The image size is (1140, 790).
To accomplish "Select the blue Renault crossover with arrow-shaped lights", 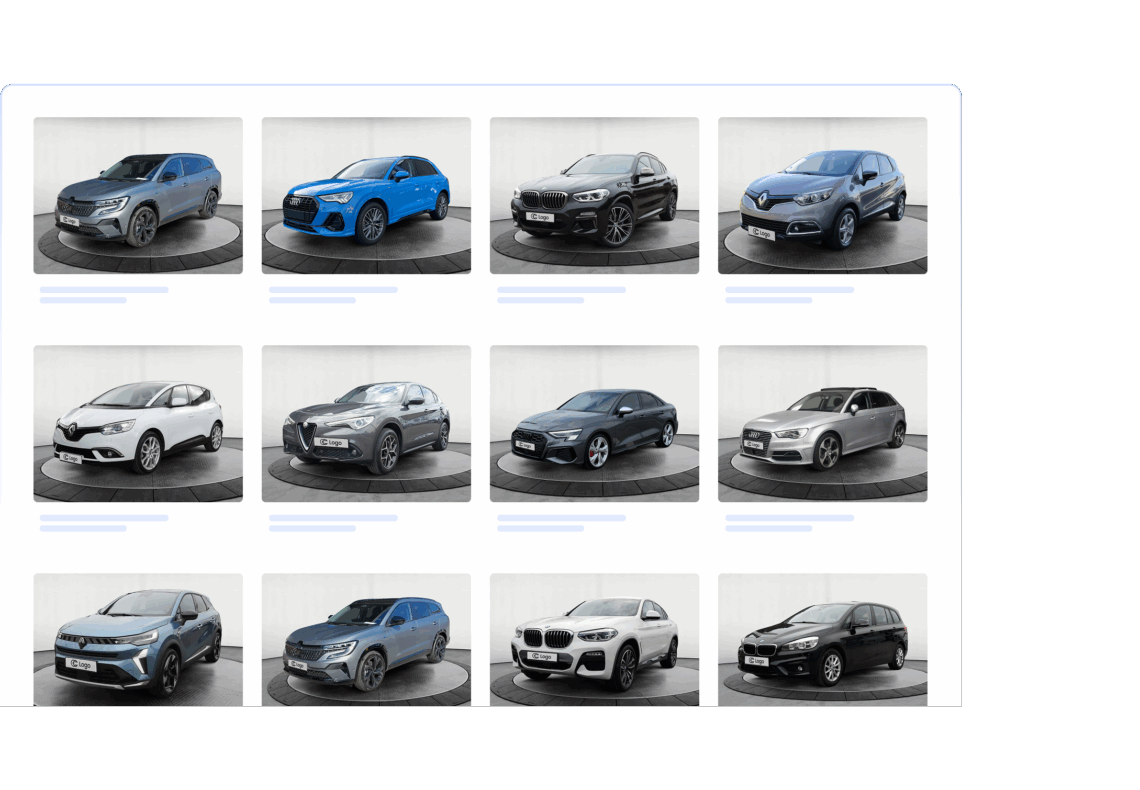I will [x=138, y=640].
